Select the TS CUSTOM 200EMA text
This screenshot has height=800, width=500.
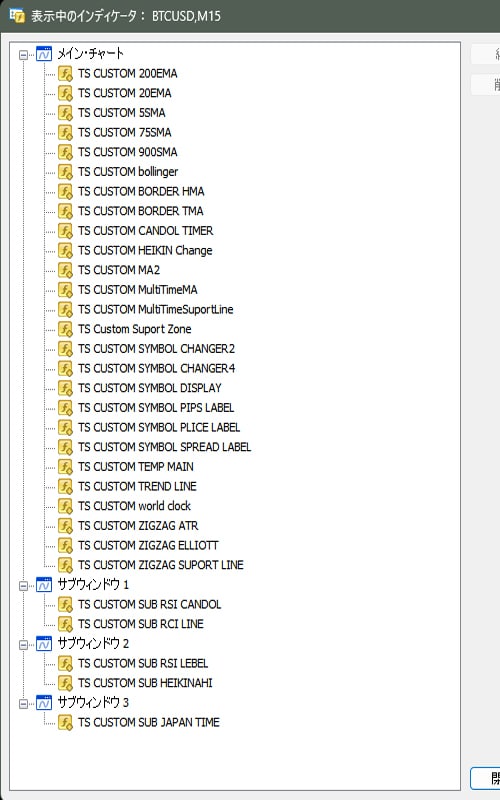pyautogui.click(x=128, y=74)
